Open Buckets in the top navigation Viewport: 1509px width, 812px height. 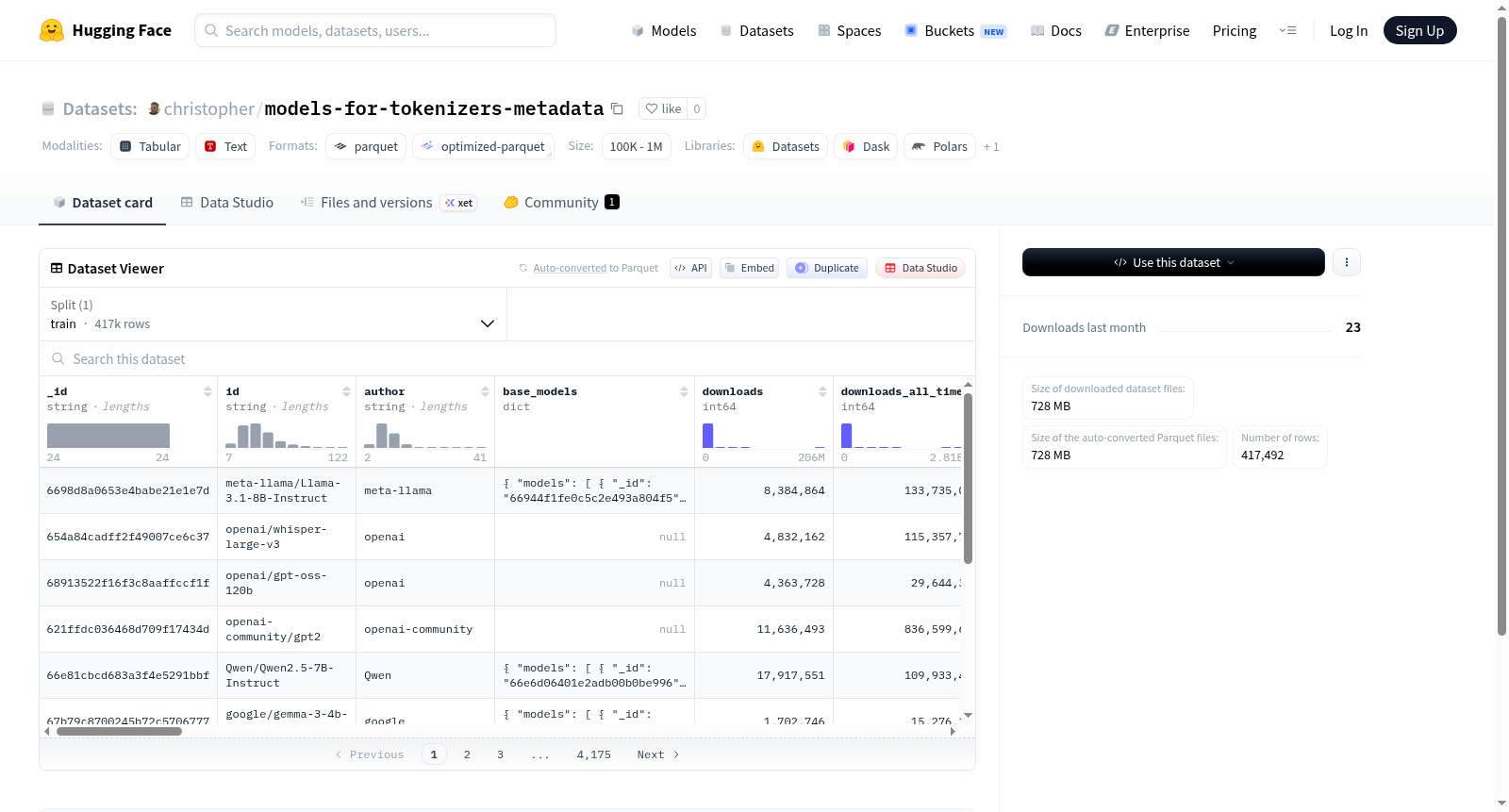pyautogui.click(x=955, y=30)
